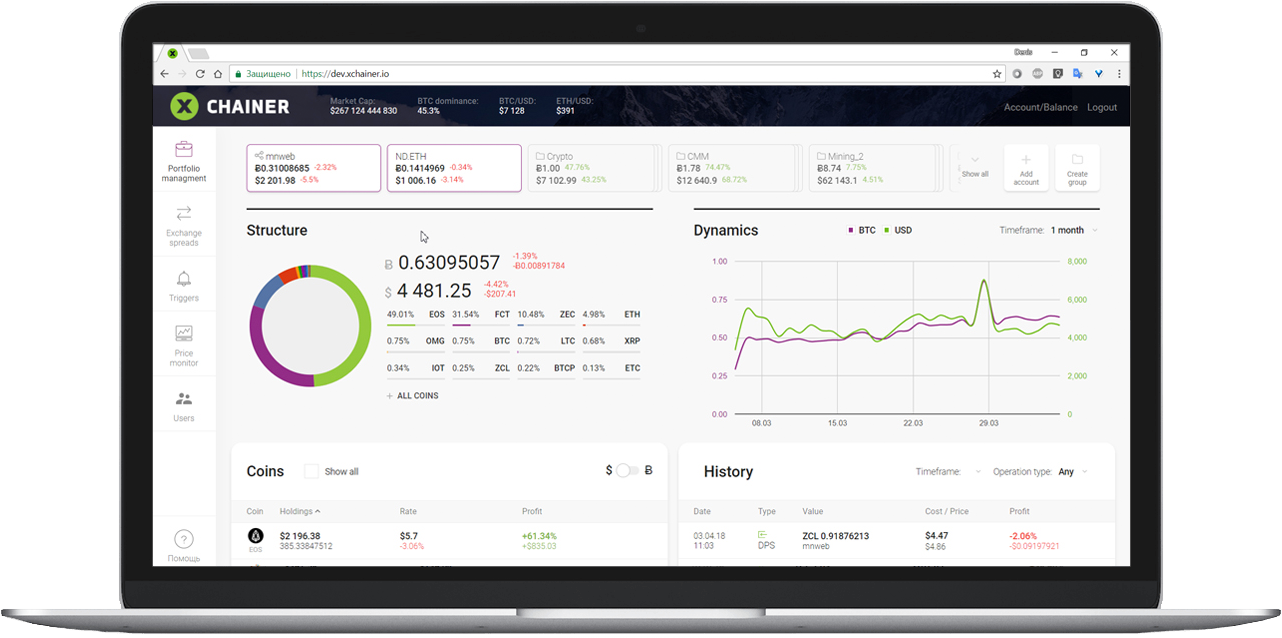Open Users icon in sidebar
This screenshot has height=638, width=1282.
coord(184,399)
